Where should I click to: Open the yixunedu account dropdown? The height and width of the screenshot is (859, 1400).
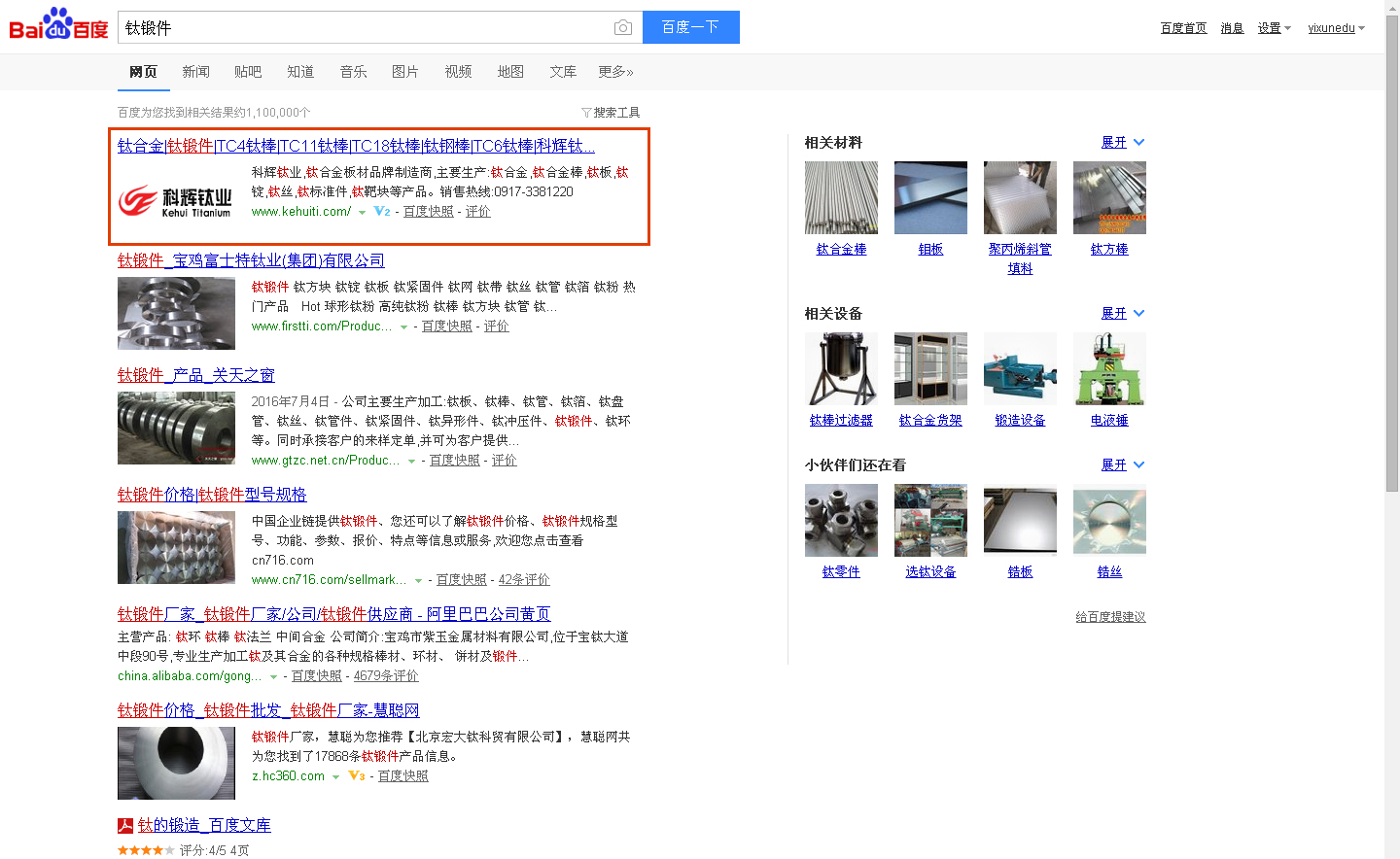point(1337,28)
